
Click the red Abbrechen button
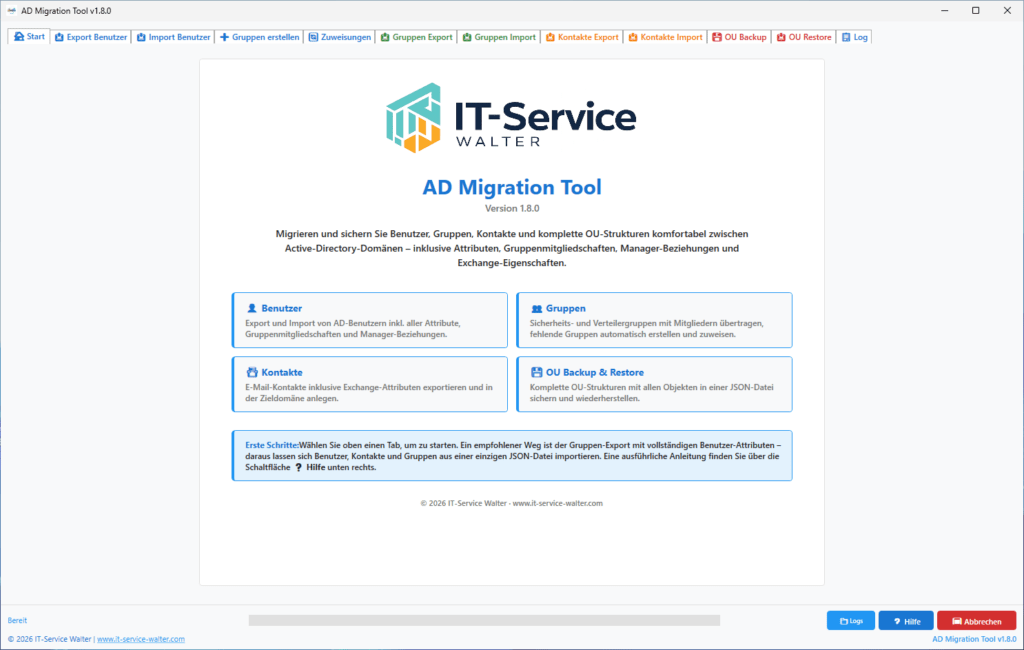[x=976, y=621]
